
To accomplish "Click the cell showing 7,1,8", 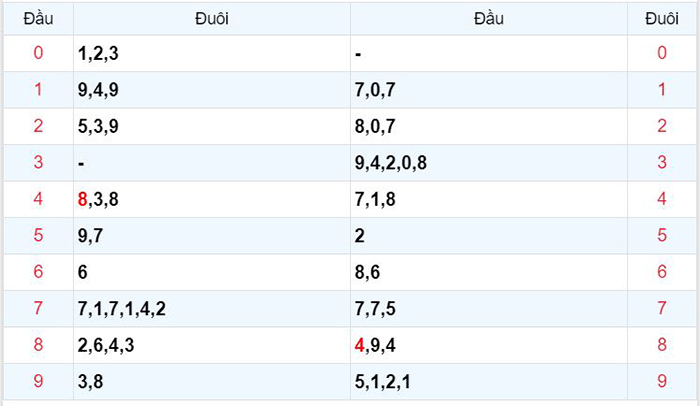I will coord(489,199).
